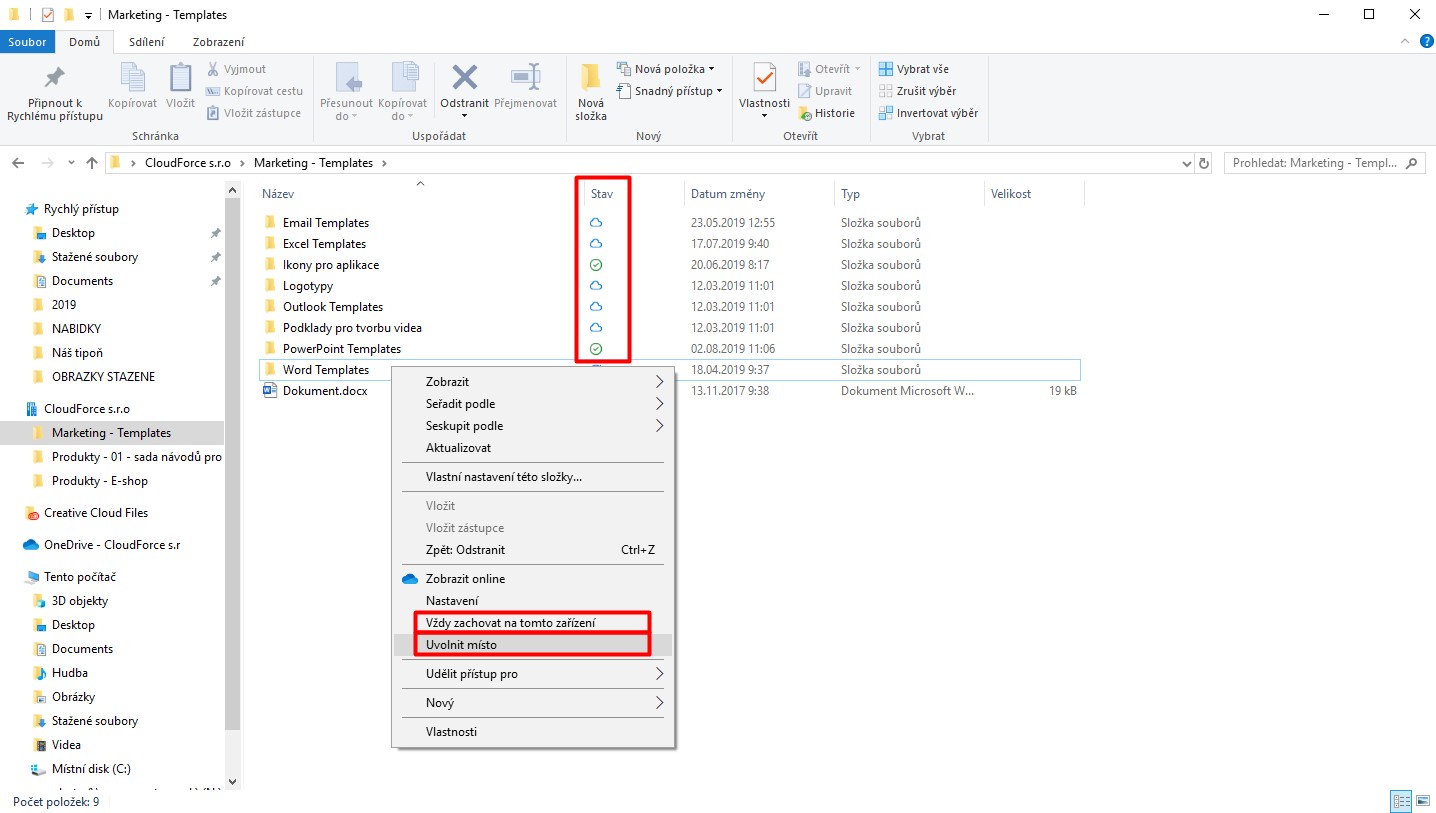Select the Ikony pro aplikace folder

331,265
